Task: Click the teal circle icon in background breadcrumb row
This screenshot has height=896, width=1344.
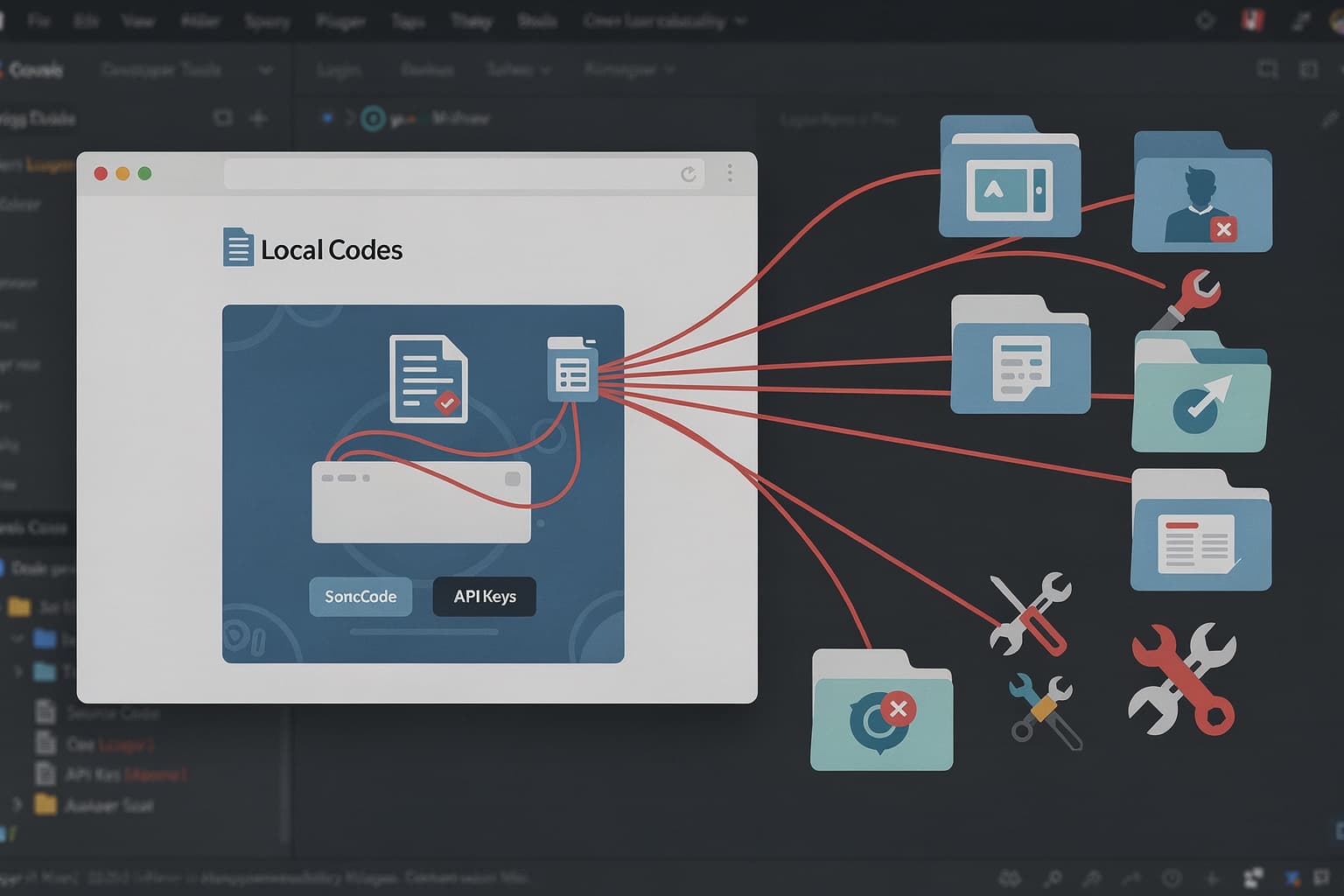Action: (374, 119)
